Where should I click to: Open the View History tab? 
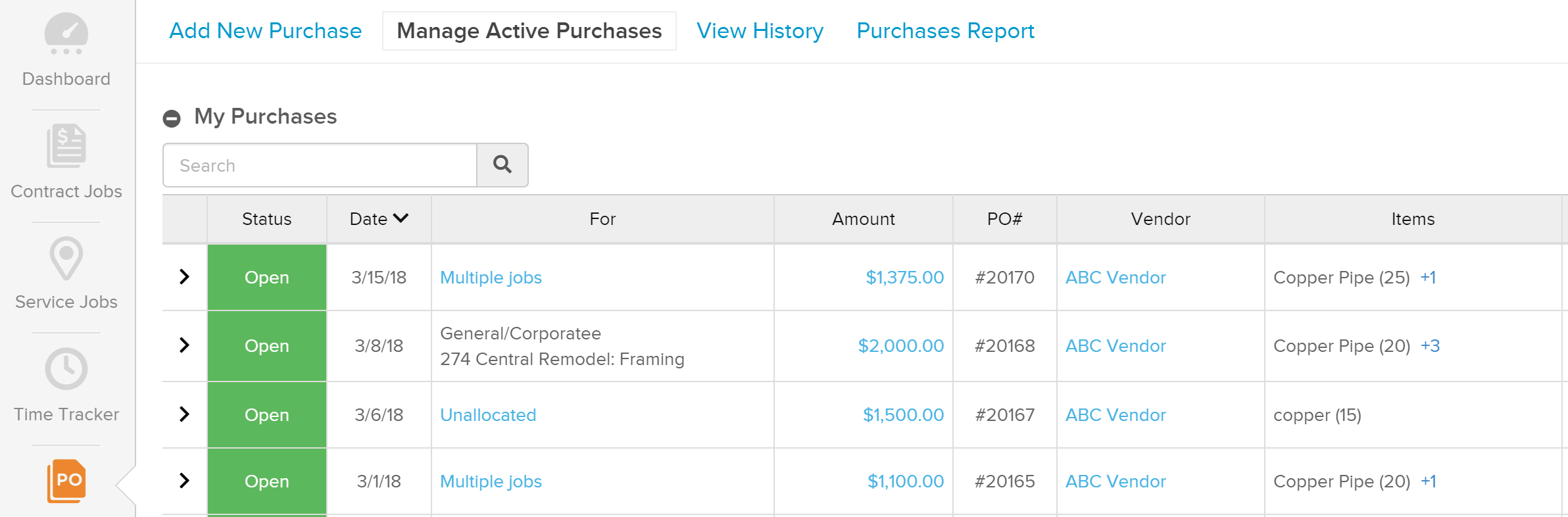pos(760,31)
